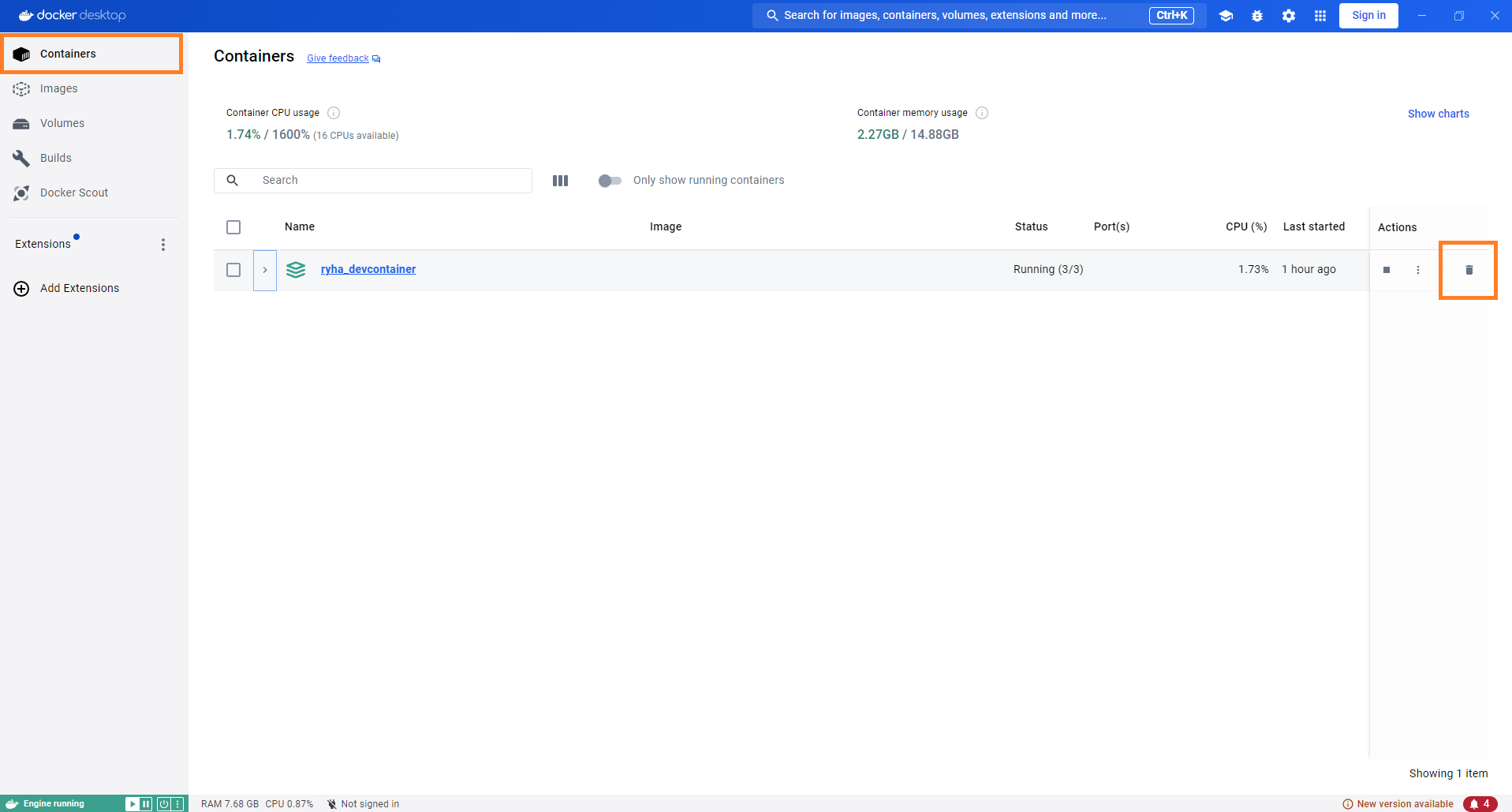Click the Running (3/3) status cell

pos(1048,269)
